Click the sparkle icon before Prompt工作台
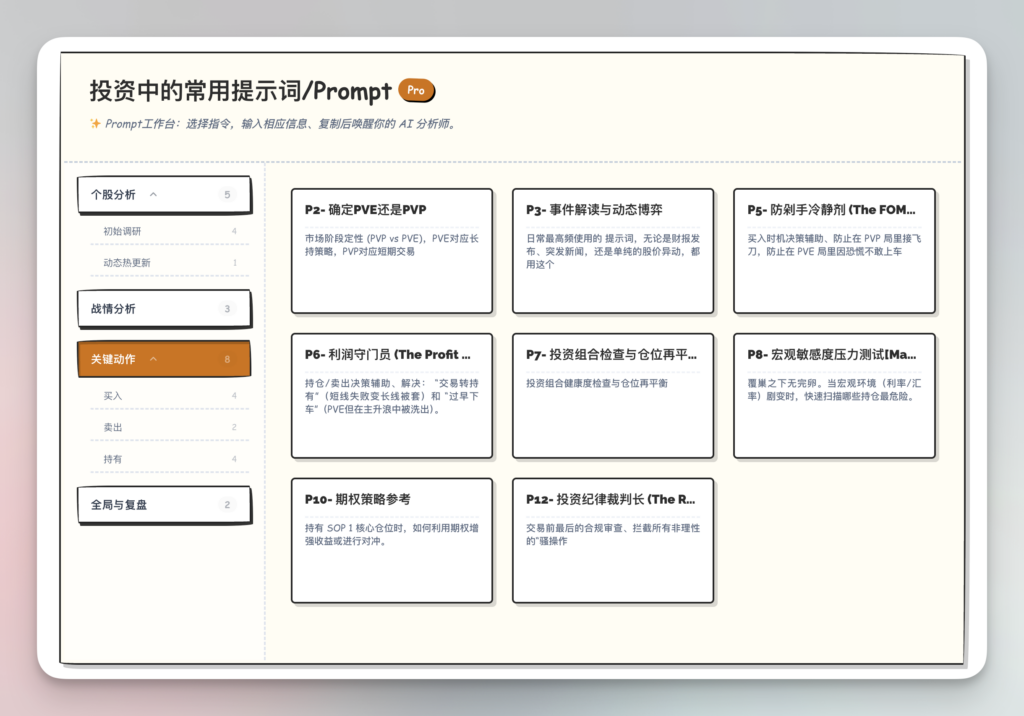Viewport: 1024px width, 716px height. click(x=95, y=125)
